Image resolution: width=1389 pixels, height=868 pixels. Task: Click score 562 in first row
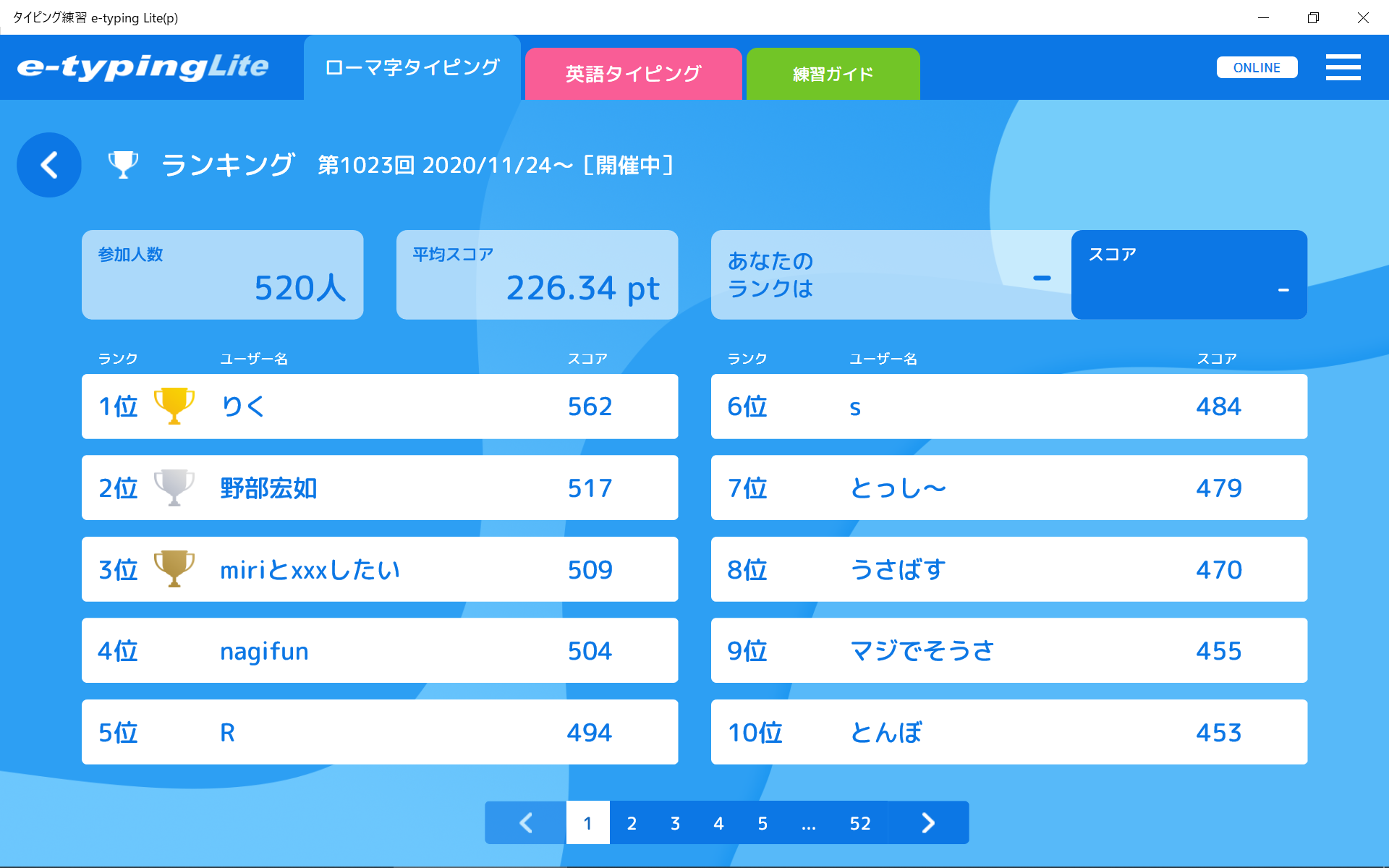[x=590, y=407]
